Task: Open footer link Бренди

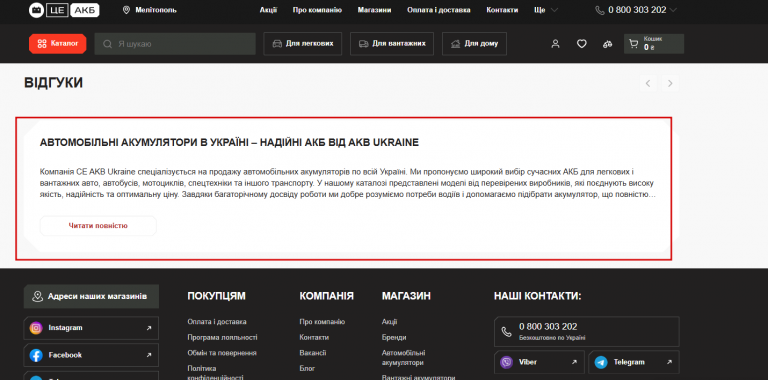Action: pyautogui.click(x=394, y=337)
